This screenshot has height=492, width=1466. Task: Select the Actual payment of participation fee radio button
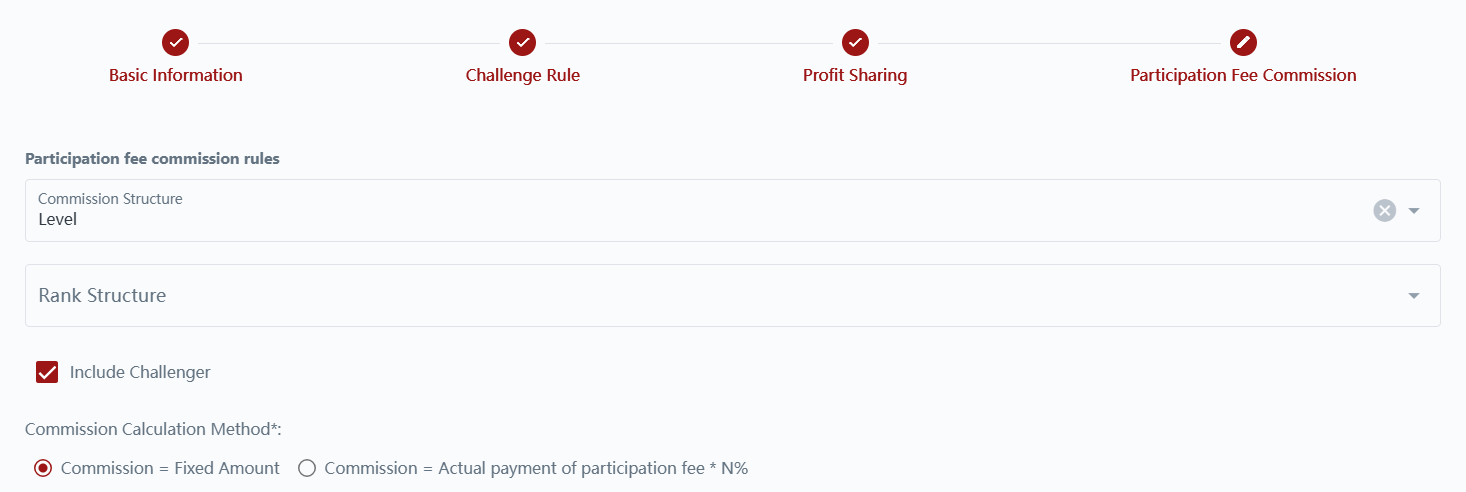click(307, 468)
